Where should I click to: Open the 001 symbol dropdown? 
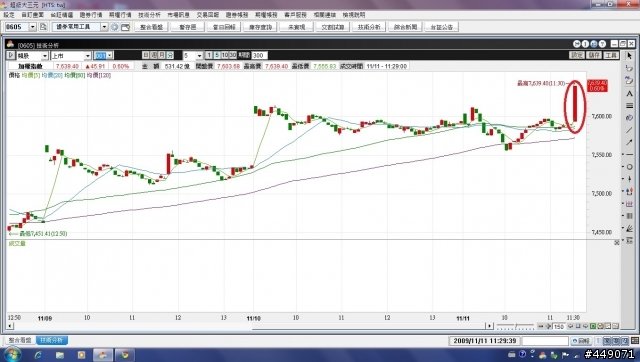109,56
